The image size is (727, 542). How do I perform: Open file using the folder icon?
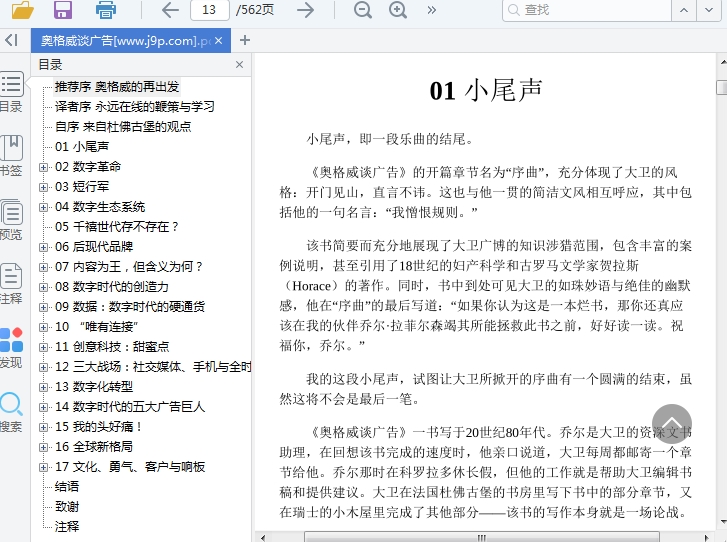coord(22,10)
